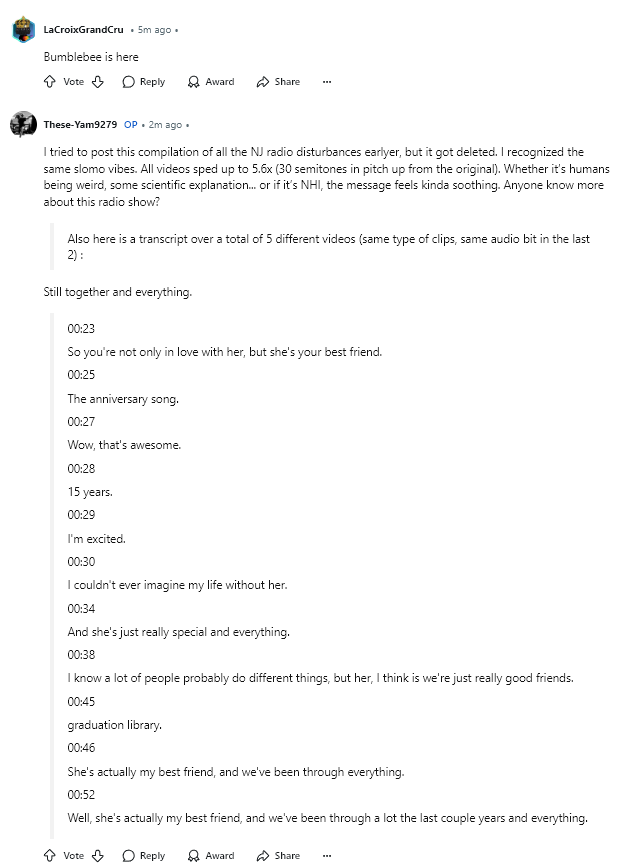Click Share icon under transcript comment

click(x=263, y=856)
